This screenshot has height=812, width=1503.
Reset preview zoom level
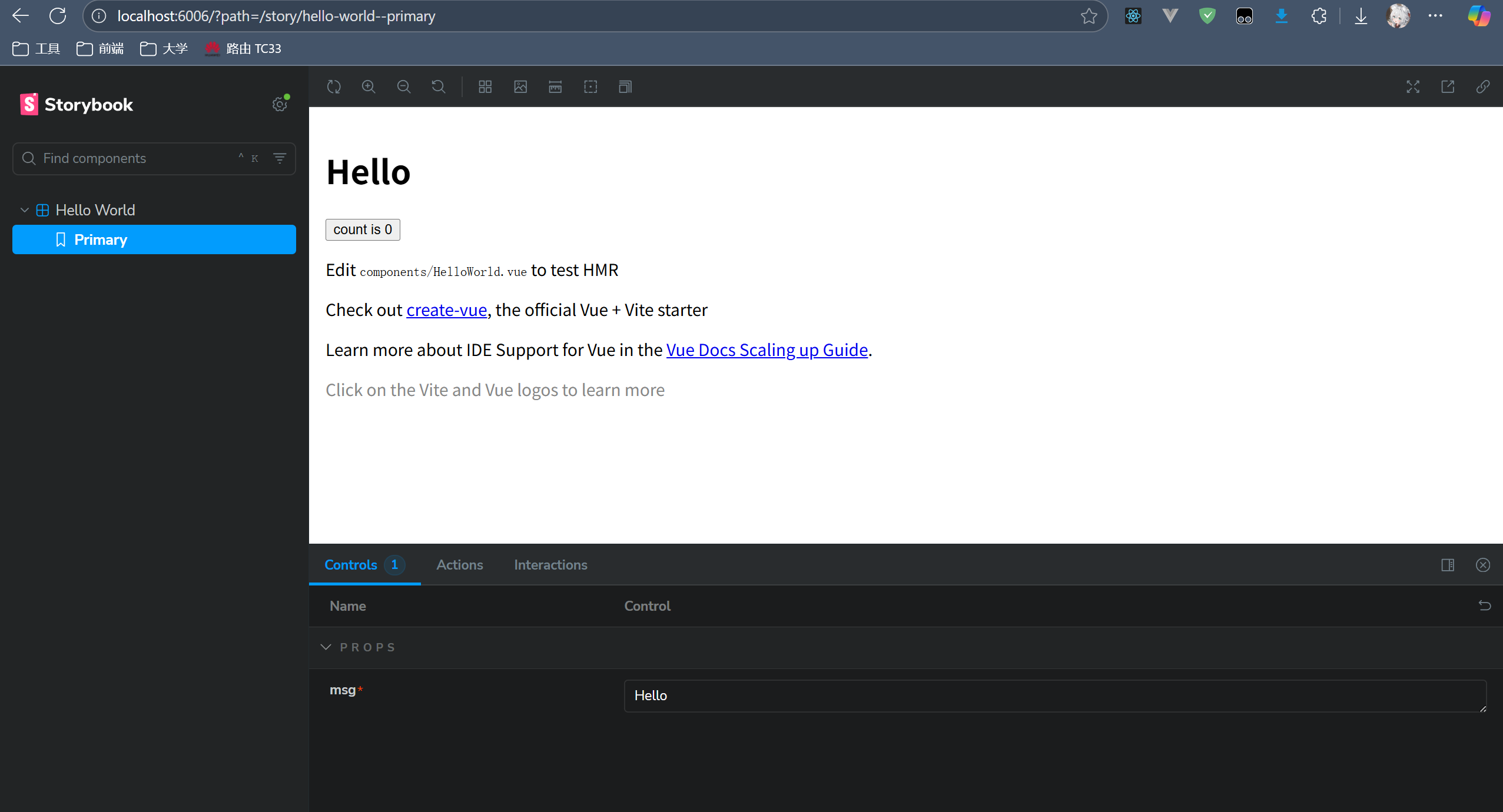pos(439,87)
